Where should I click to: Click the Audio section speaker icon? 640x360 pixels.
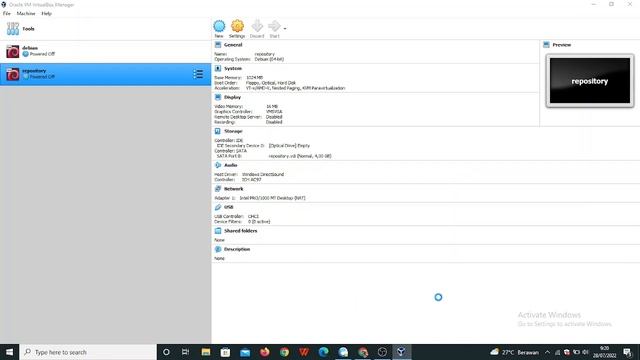218,165
